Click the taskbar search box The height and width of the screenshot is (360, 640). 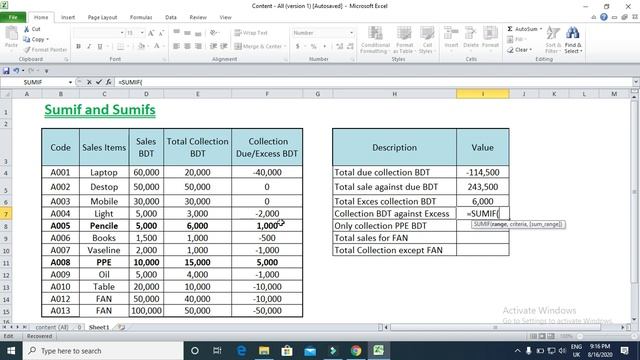(103, 351)
